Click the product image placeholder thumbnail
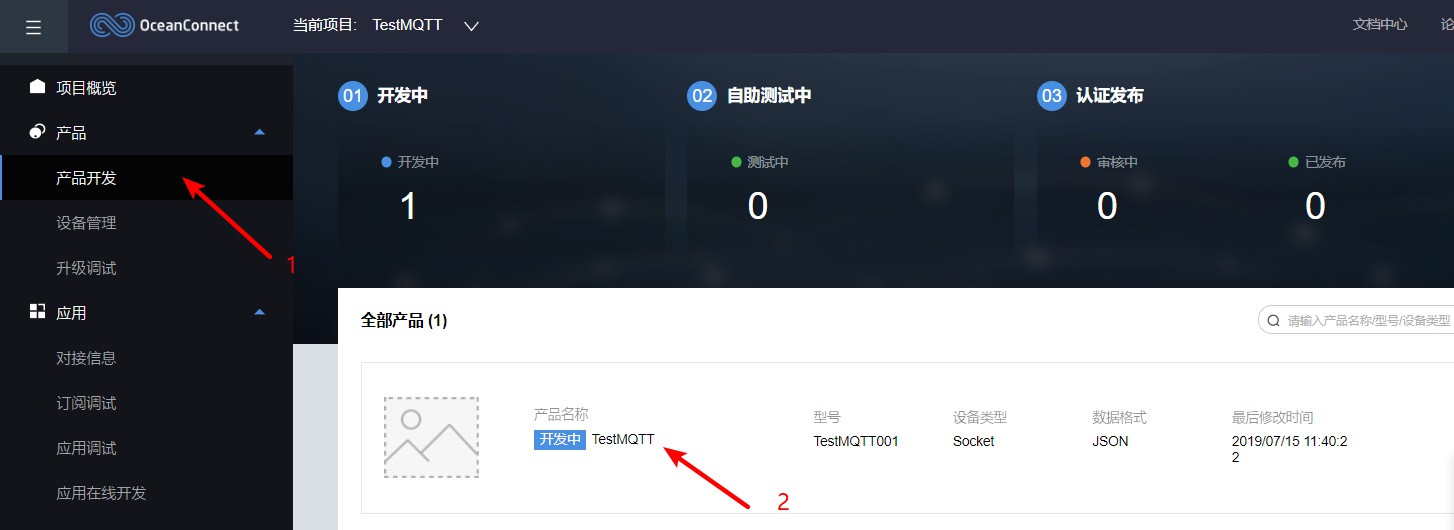This screenshot has width=1454, height=530. coord(431,437)
